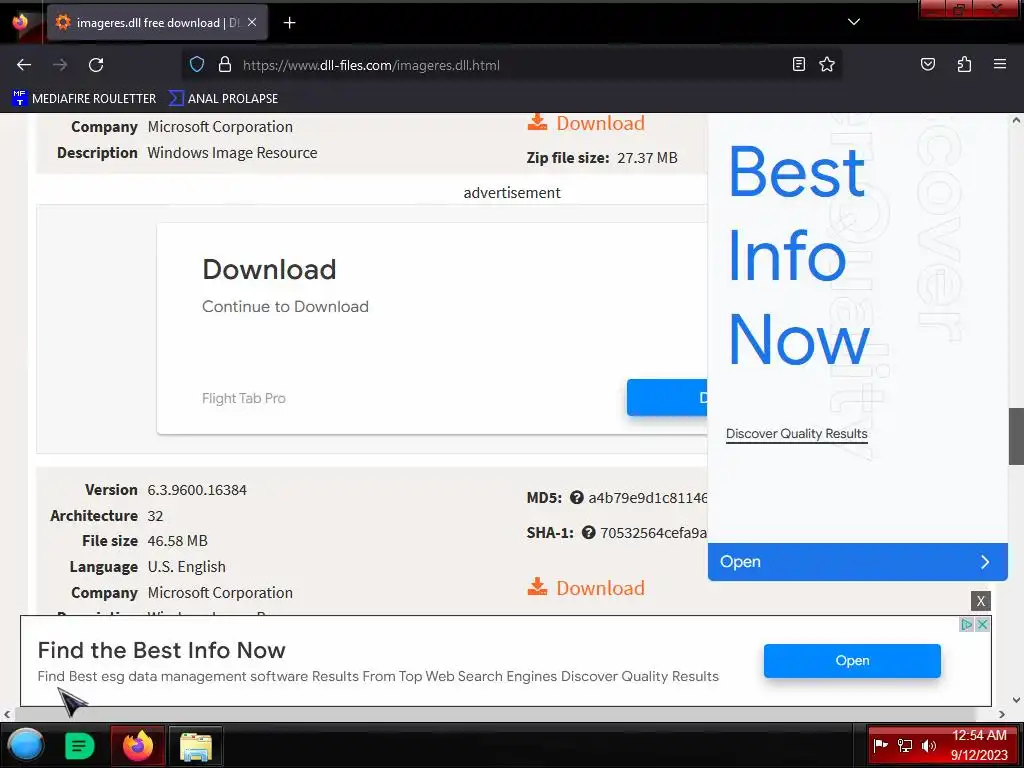Open the MEDIAFIRE ROULETTER bookmark
Image resolution: width=1024 pixels, height=768 pixels.
coord(84,99)
